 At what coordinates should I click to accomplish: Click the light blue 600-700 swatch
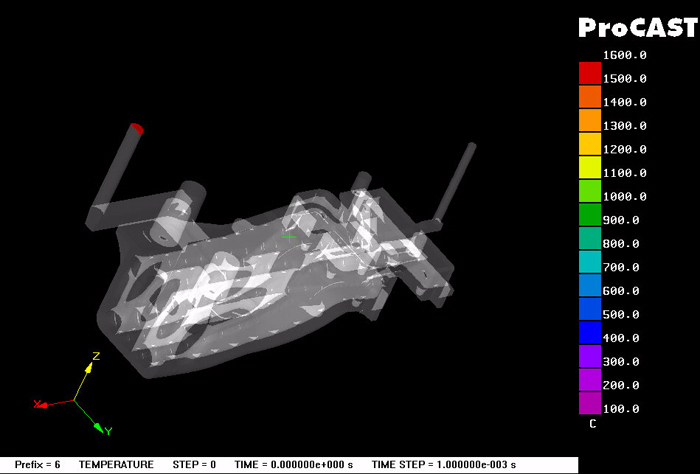point(590,286)
